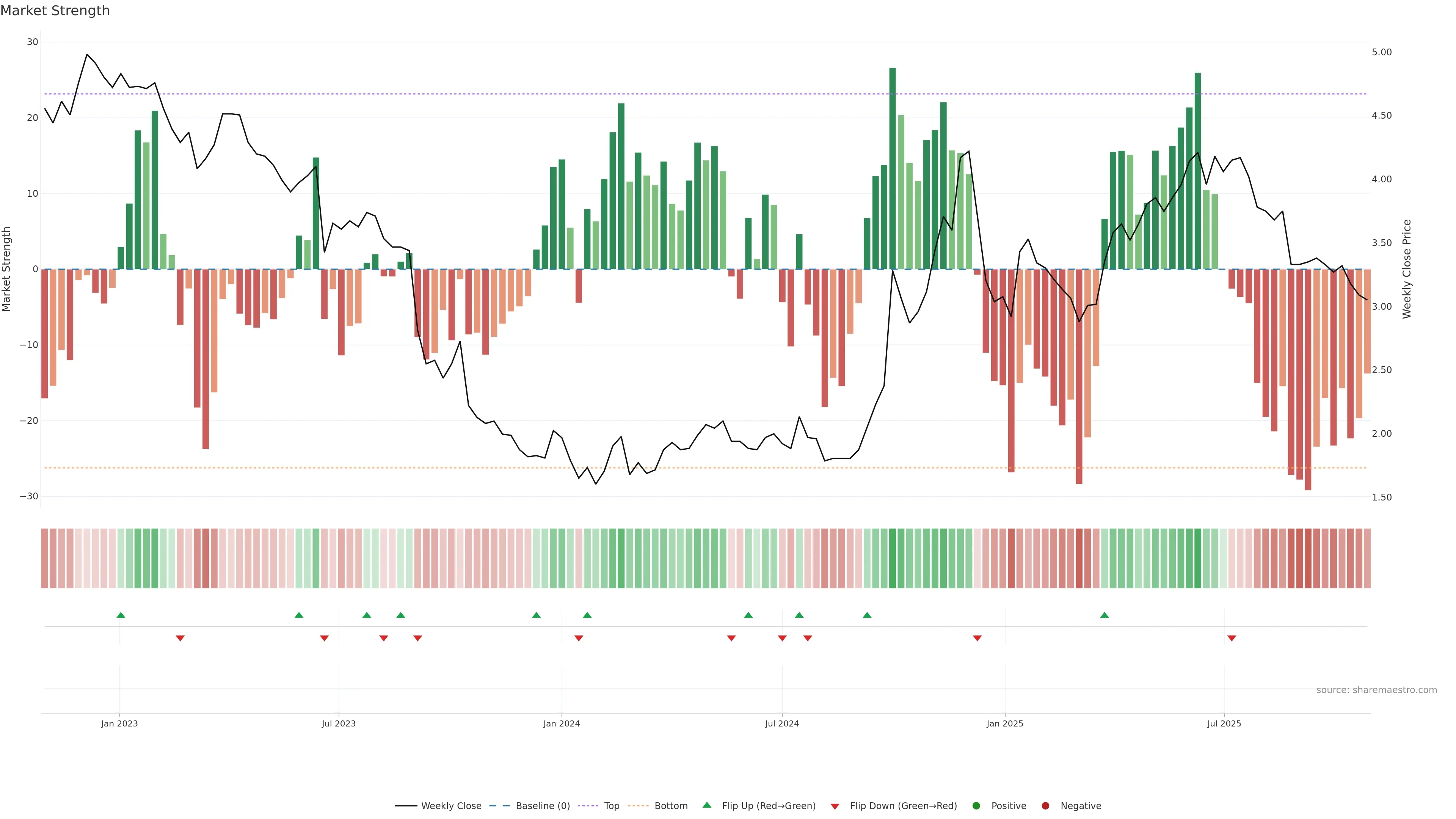Image resolution: width=1456 pixels, height=819 pixels.
Task: Click the Jan 2024 x-axis label
Action: click(x=561, y=723)
